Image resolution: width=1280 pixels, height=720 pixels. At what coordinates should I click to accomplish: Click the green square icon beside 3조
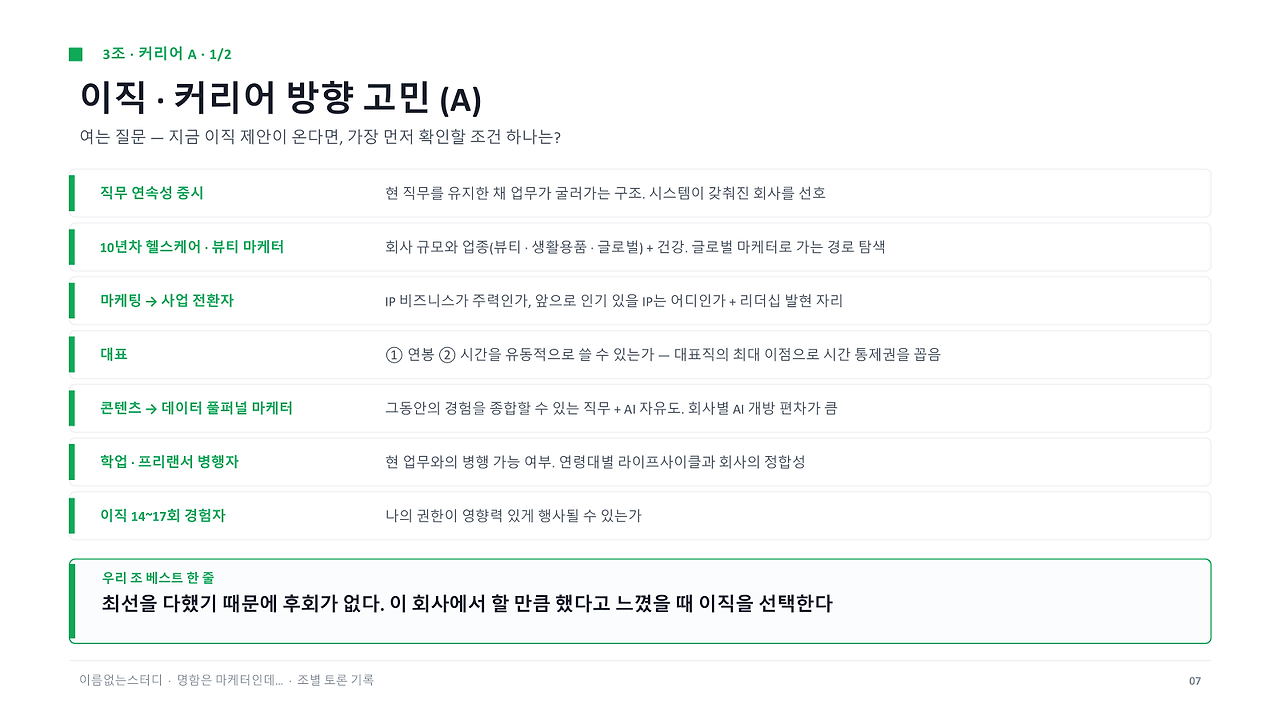coord(75,54)
